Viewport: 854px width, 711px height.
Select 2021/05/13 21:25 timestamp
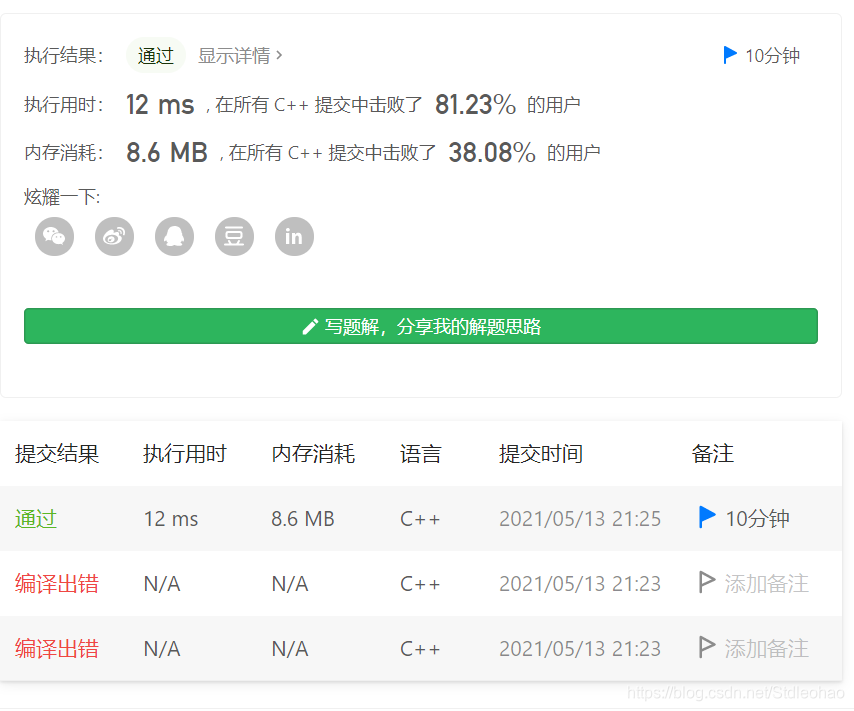(580, 519)
